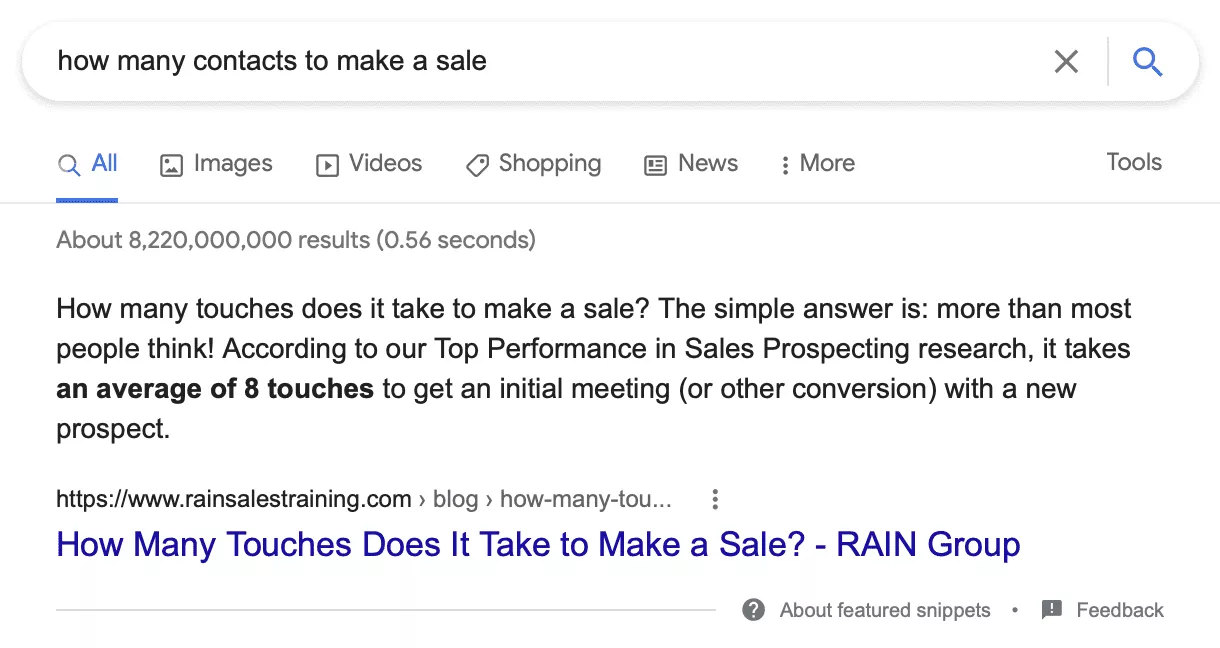This screenshot has height=648, width=1220.
Task: Click the Shopping tag icon
Action: pyautogui.click(x=477, y=165)
